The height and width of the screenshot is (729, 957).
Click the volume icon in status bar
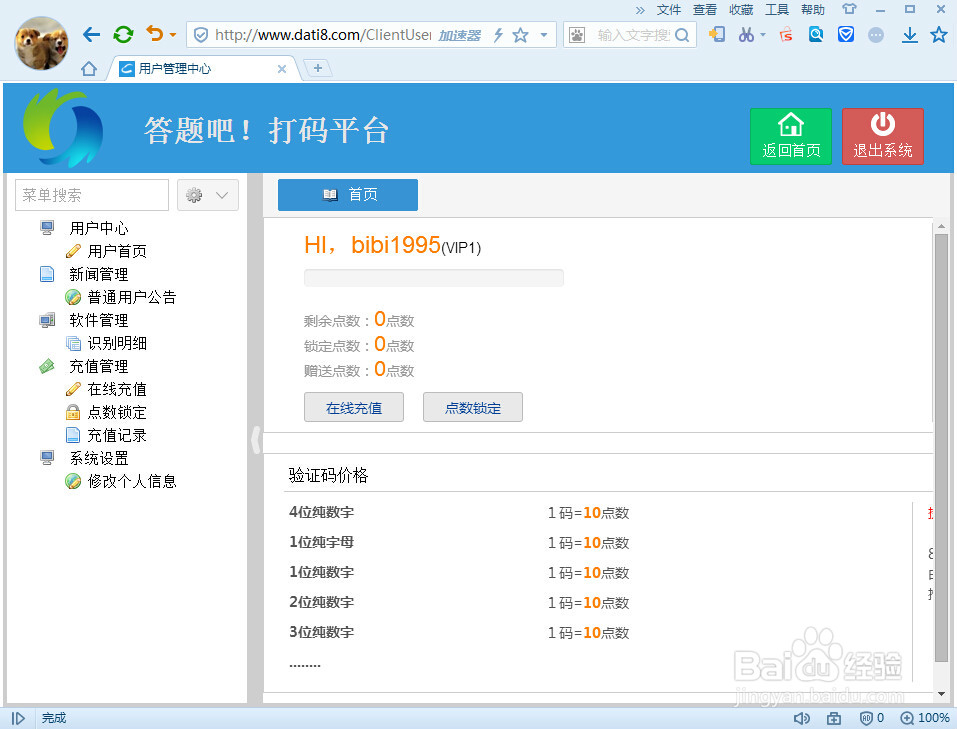(x=801, y=717)
